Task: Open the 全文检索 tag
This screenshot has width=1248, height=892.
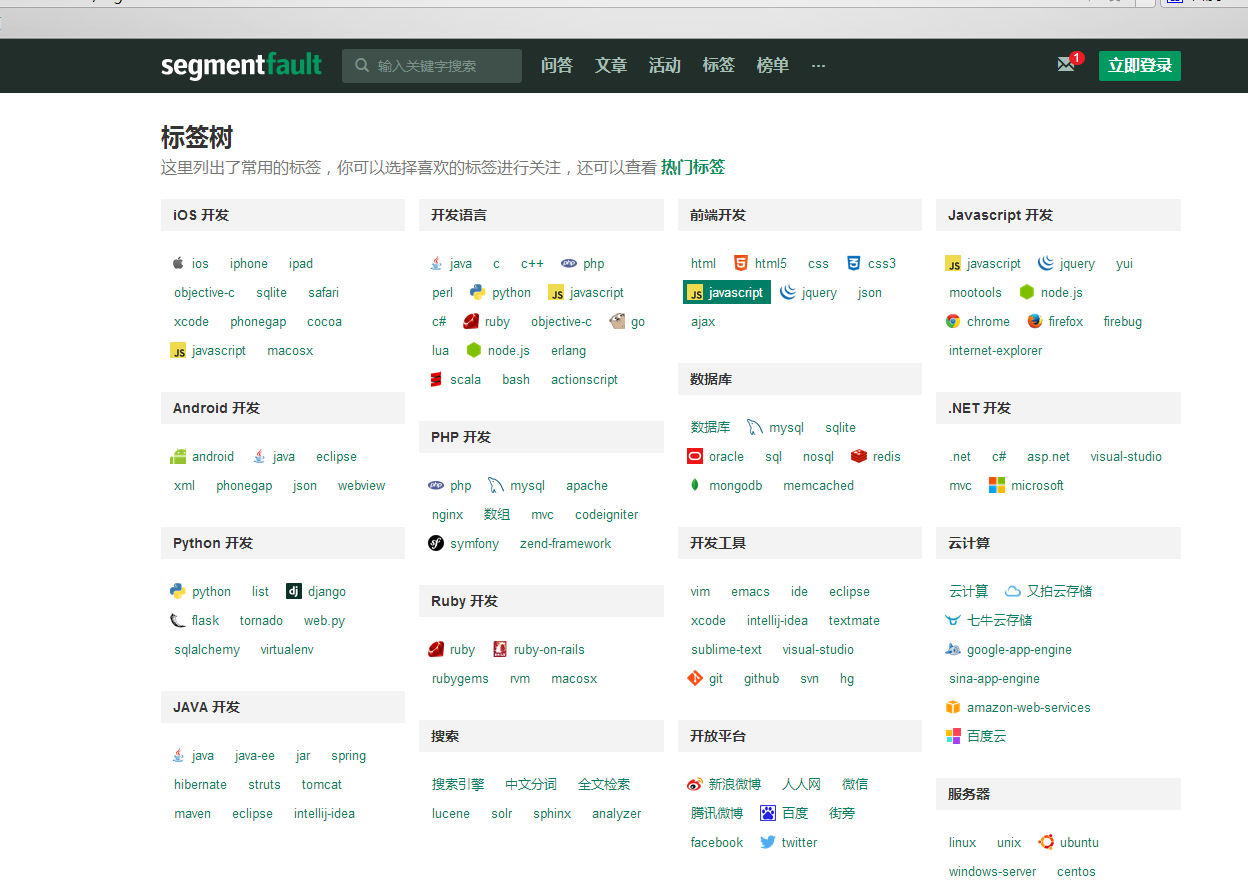Action: coord(604,784)
